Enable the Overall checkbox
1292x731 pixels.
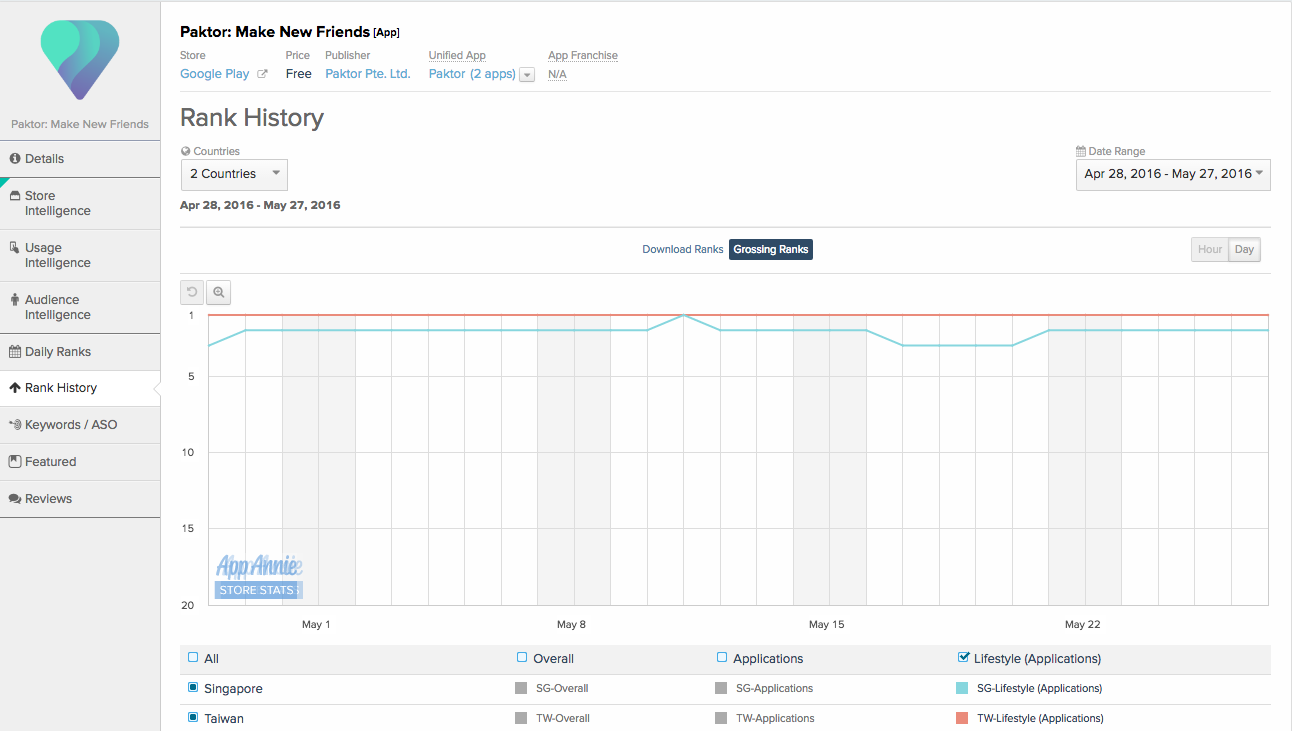click(522, 658)
